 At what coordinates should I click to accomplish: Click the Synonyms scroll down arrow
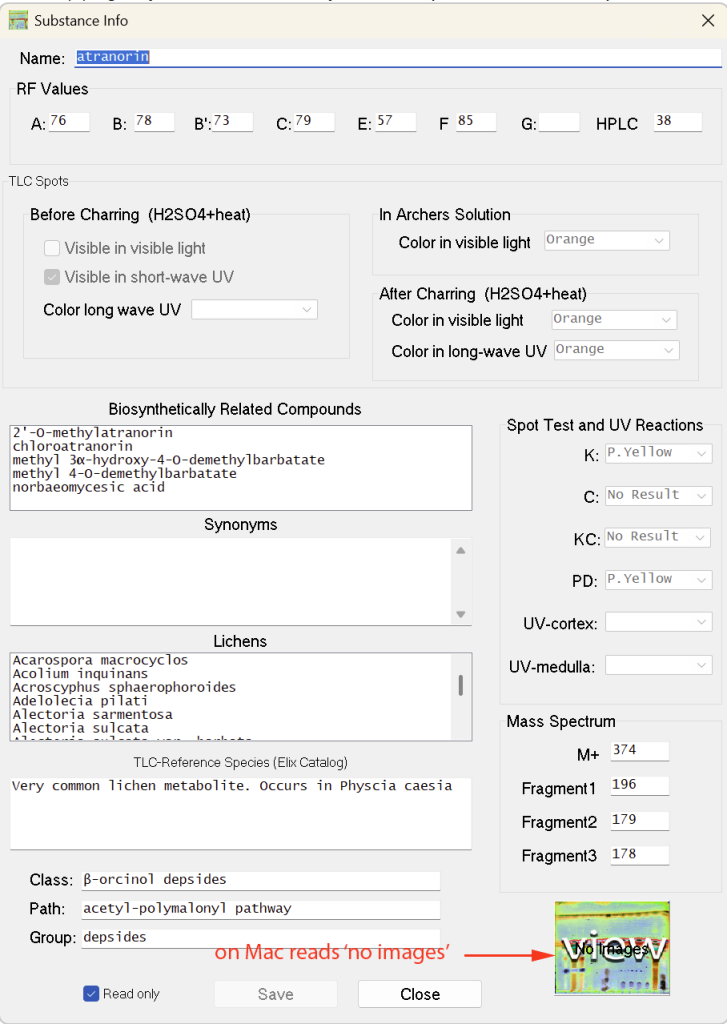(460, 614)
